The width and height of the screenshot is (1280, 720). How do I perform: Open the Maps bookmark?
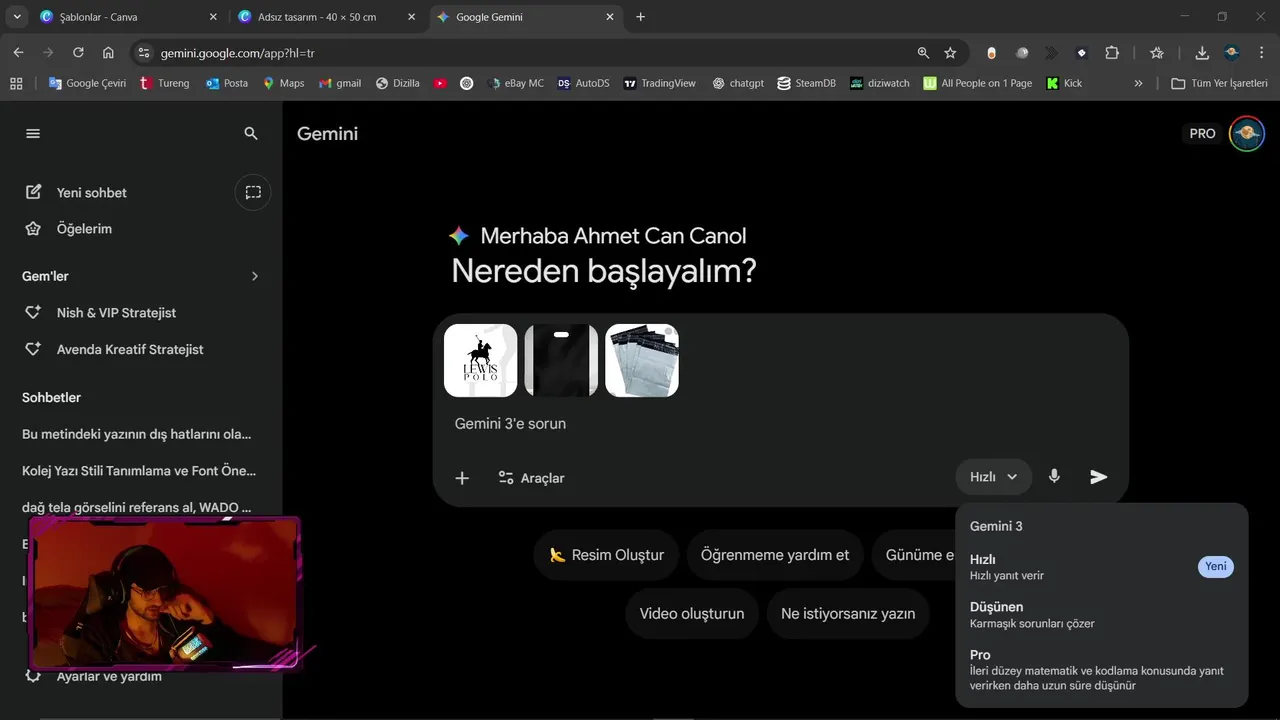click(283, 83)
